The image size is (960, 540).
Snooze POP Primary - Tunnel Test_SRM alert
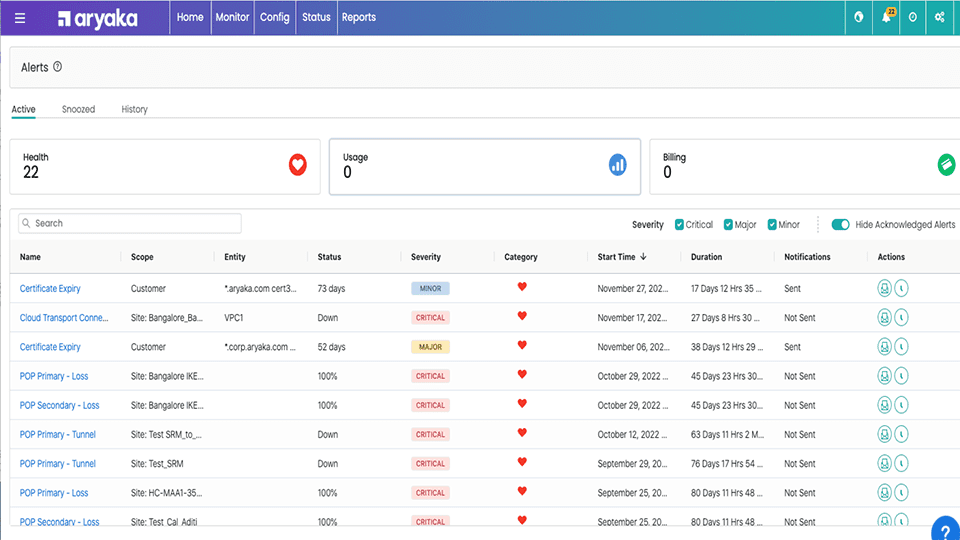point(901,463)
